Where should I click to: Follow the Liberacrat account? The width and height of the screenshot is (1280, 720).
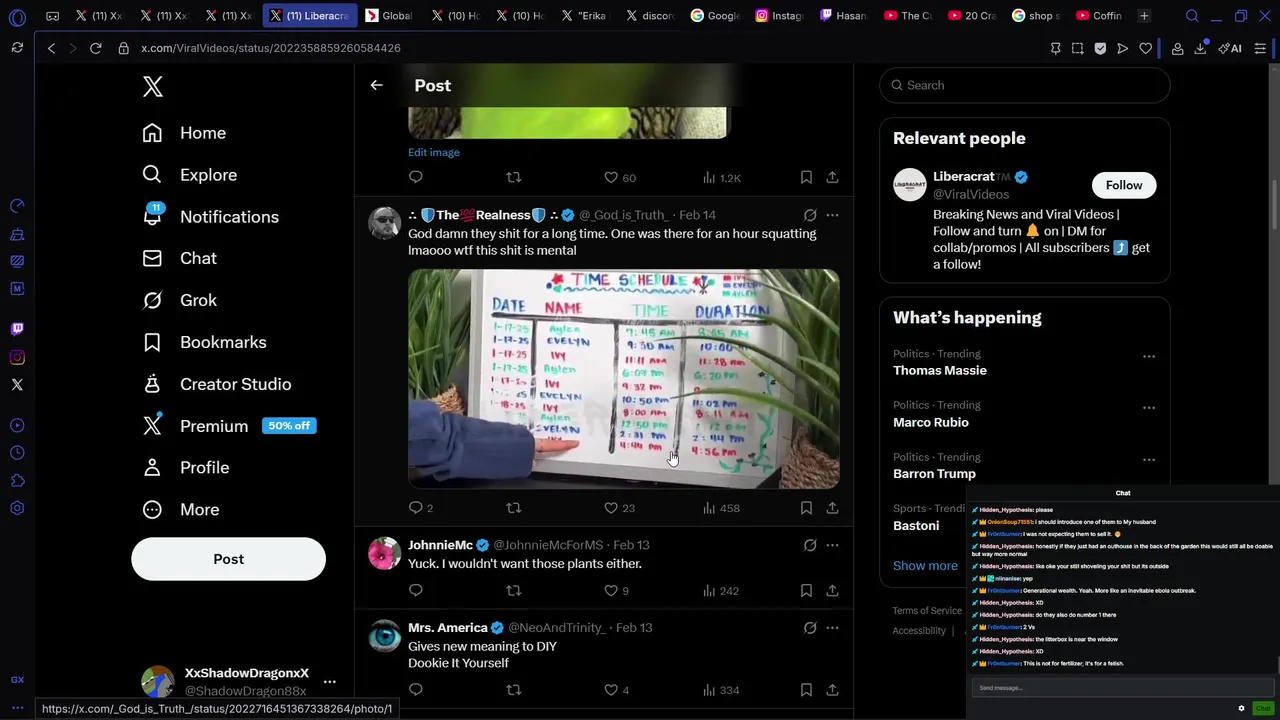[x=1124, y=185]
